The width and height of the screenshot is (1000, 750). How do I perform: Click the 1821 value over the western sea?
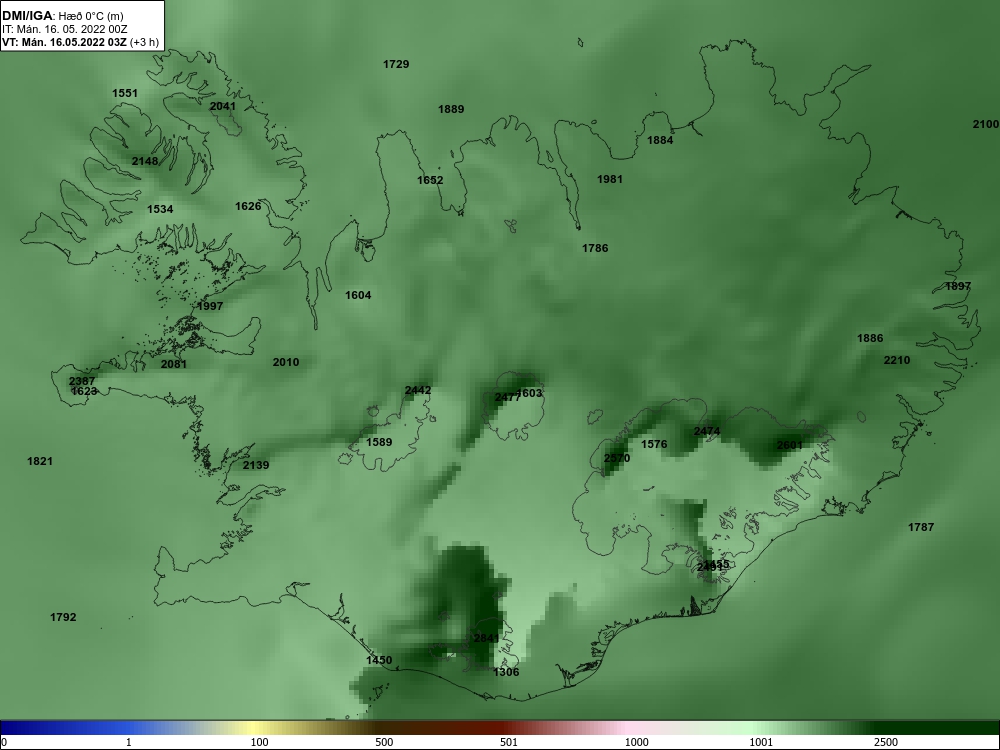pos(40,461)
